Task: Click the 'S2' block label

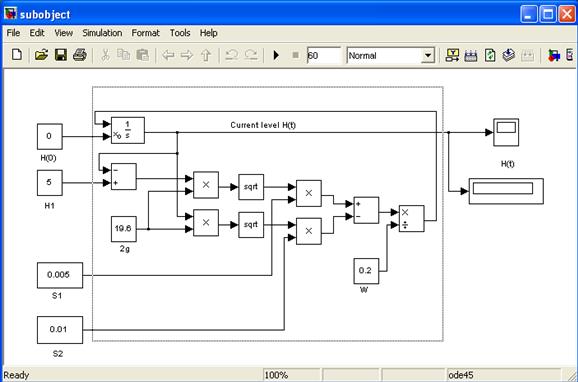Action: 58,354
